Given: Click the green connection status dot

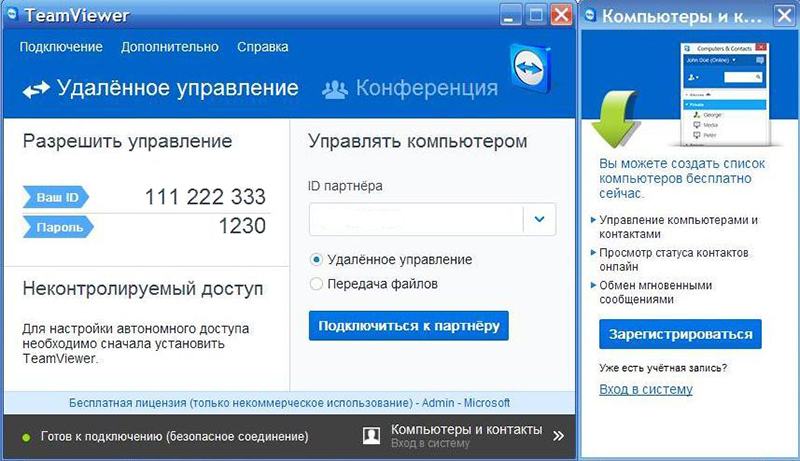Looking at the screenshot, I should pyautogui.click(x=27, y=437).
